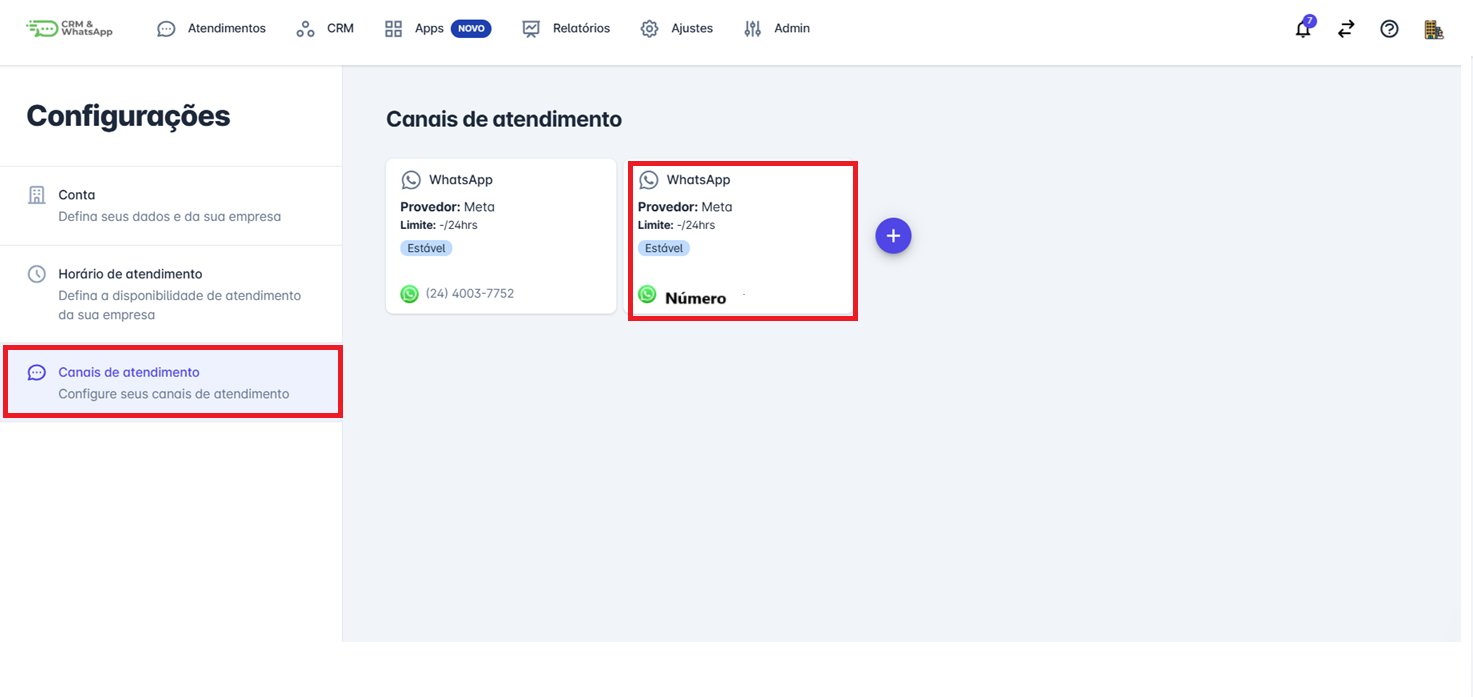Click the company building icon at top right
Viewport: 1473px width, 697px height.
(x=1433, y=29)
